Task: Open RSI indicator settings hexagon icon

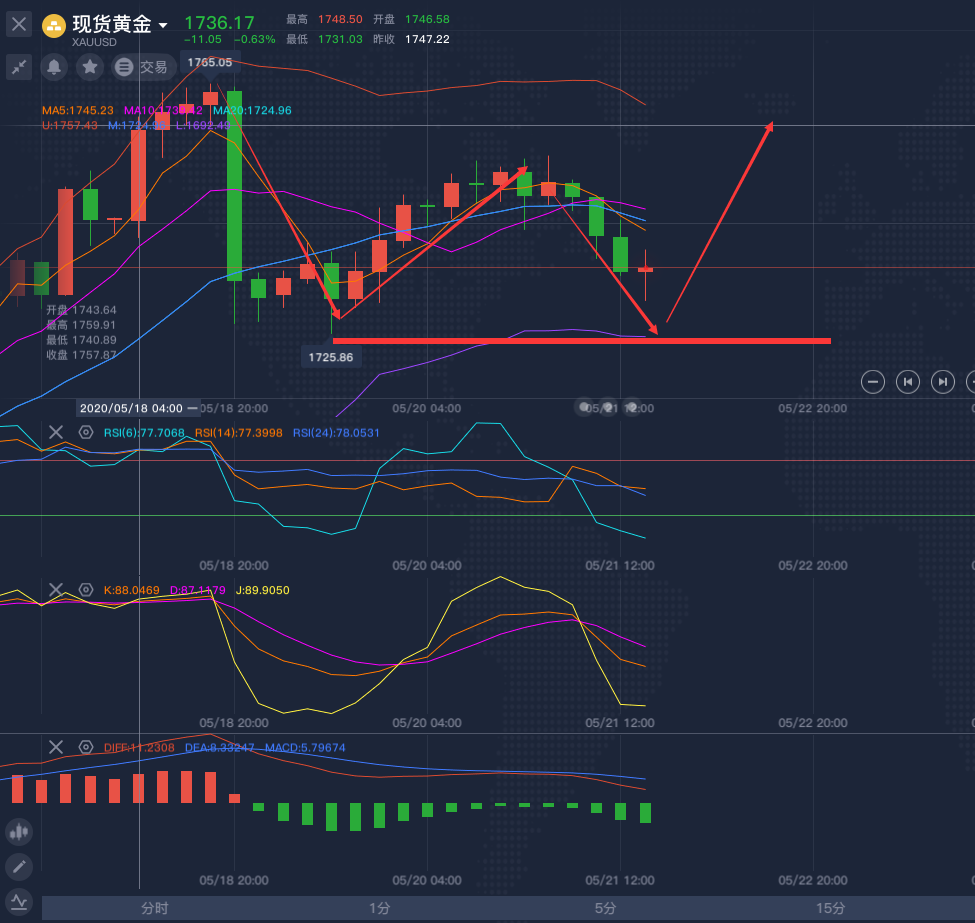Action: pos(86,432)
